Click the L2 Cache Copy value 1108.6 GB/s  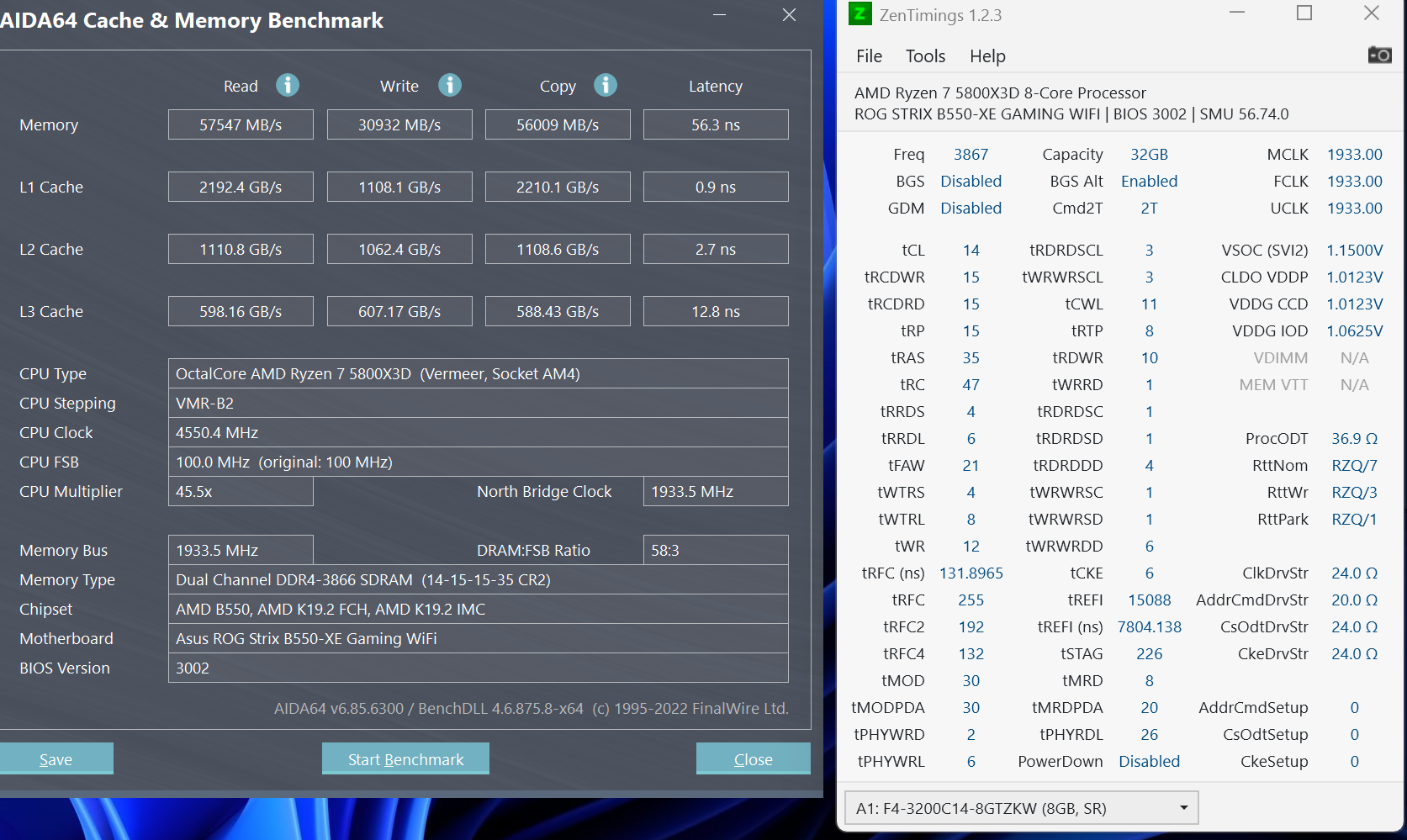558,249
